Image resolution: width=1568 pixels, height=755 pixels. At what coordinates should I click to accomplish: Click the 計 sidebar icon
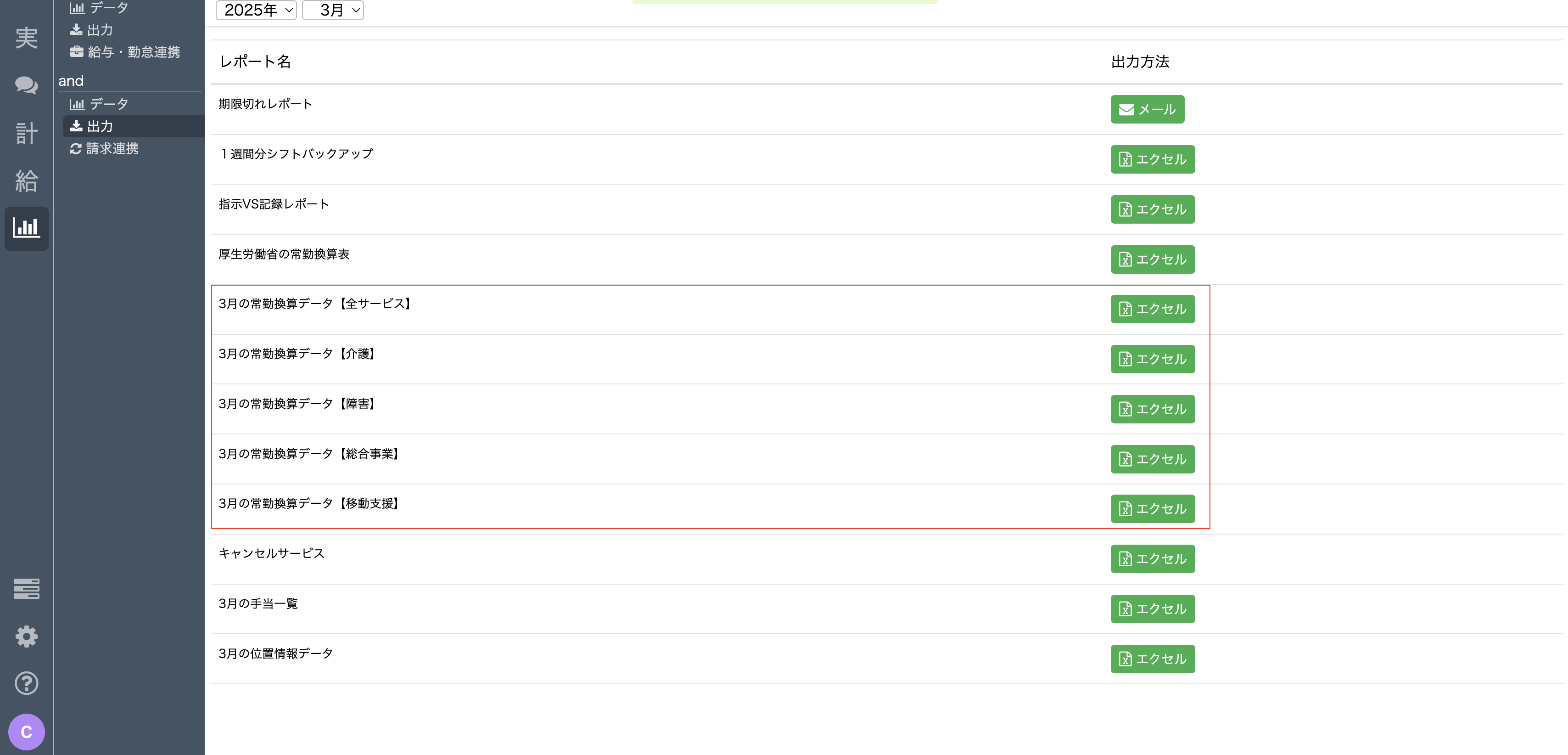pos(26,133)
